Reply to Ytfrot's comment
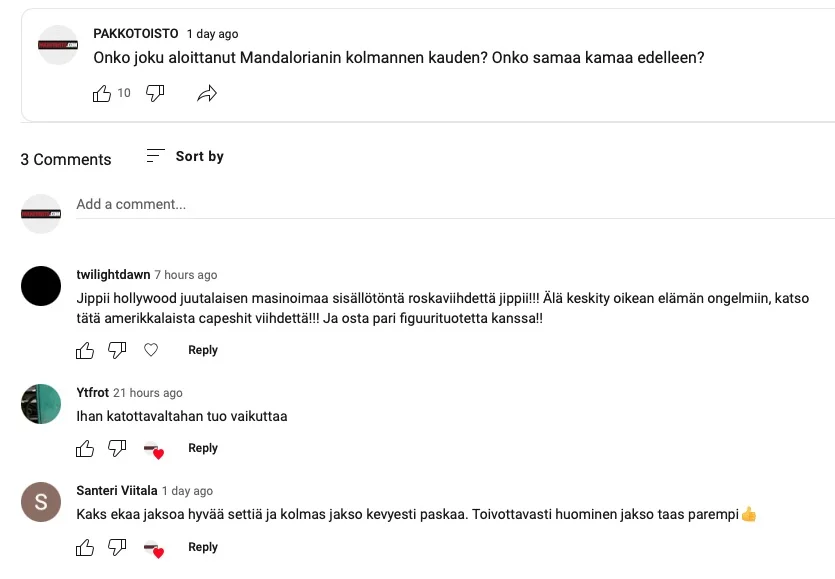This screenshot has height=579, width=835. 203,448
